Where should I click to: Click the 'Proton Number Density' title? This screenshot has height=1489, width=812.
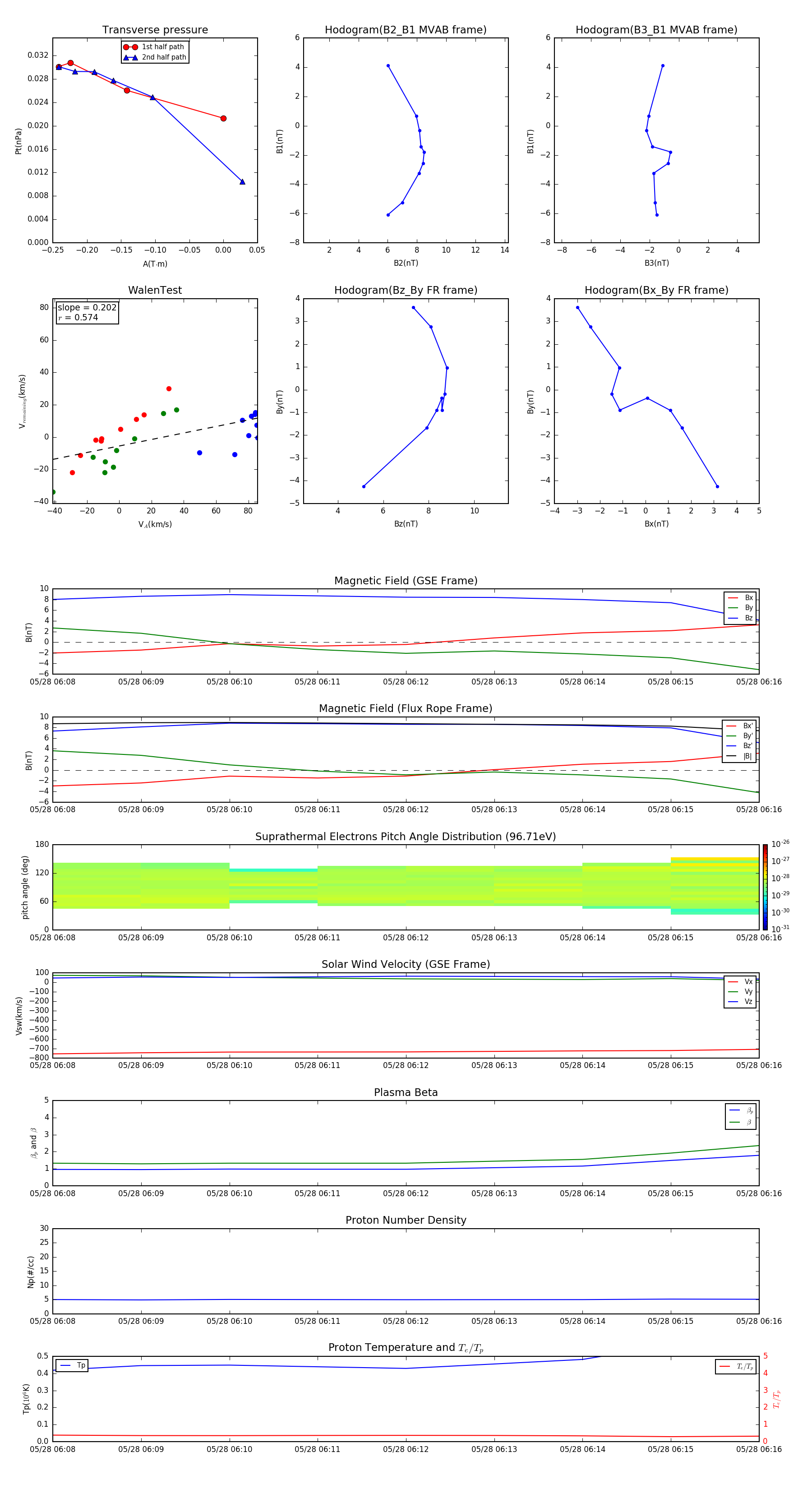point(406,1220)
